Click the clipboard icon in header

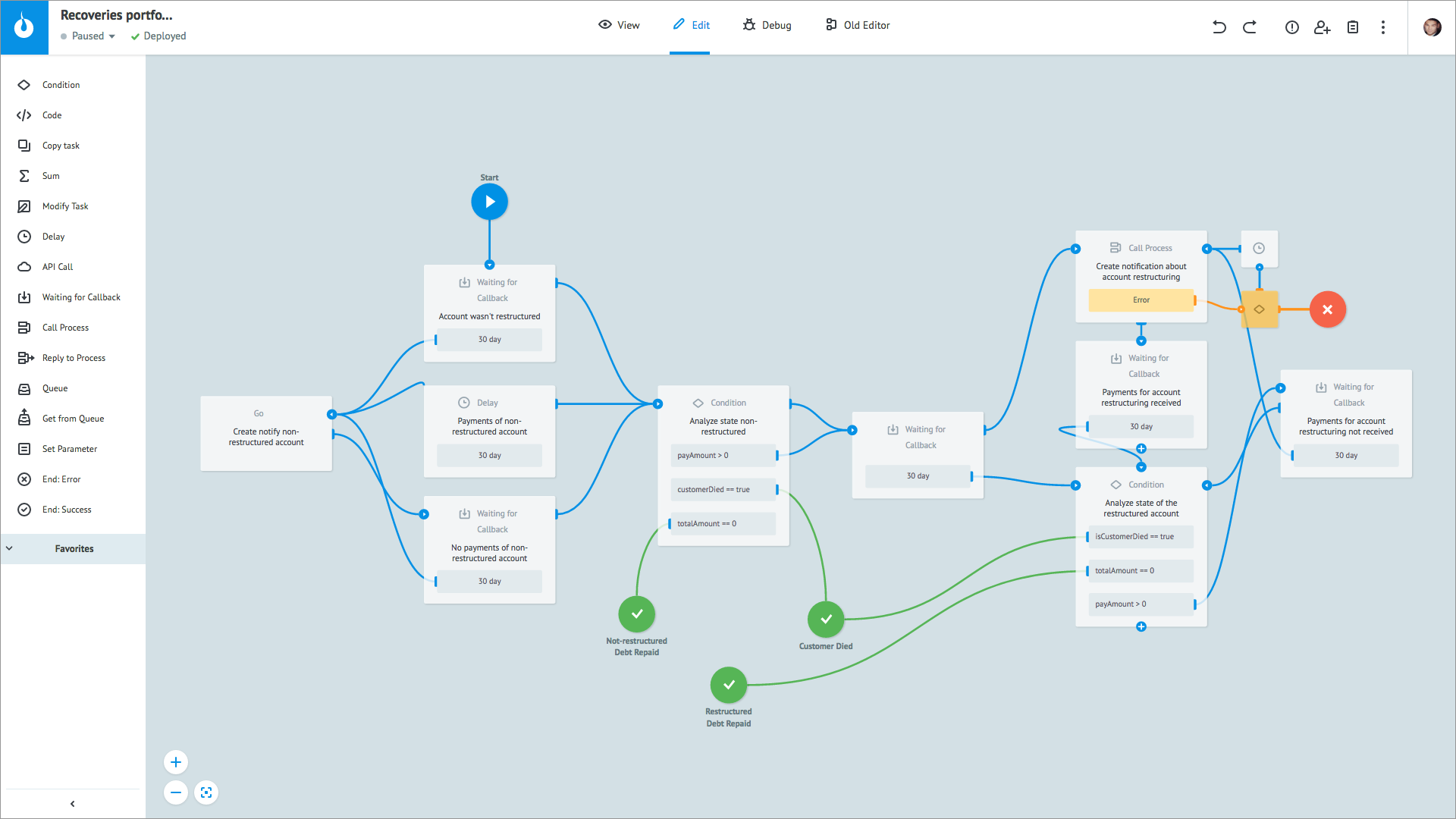[1352, 27]
